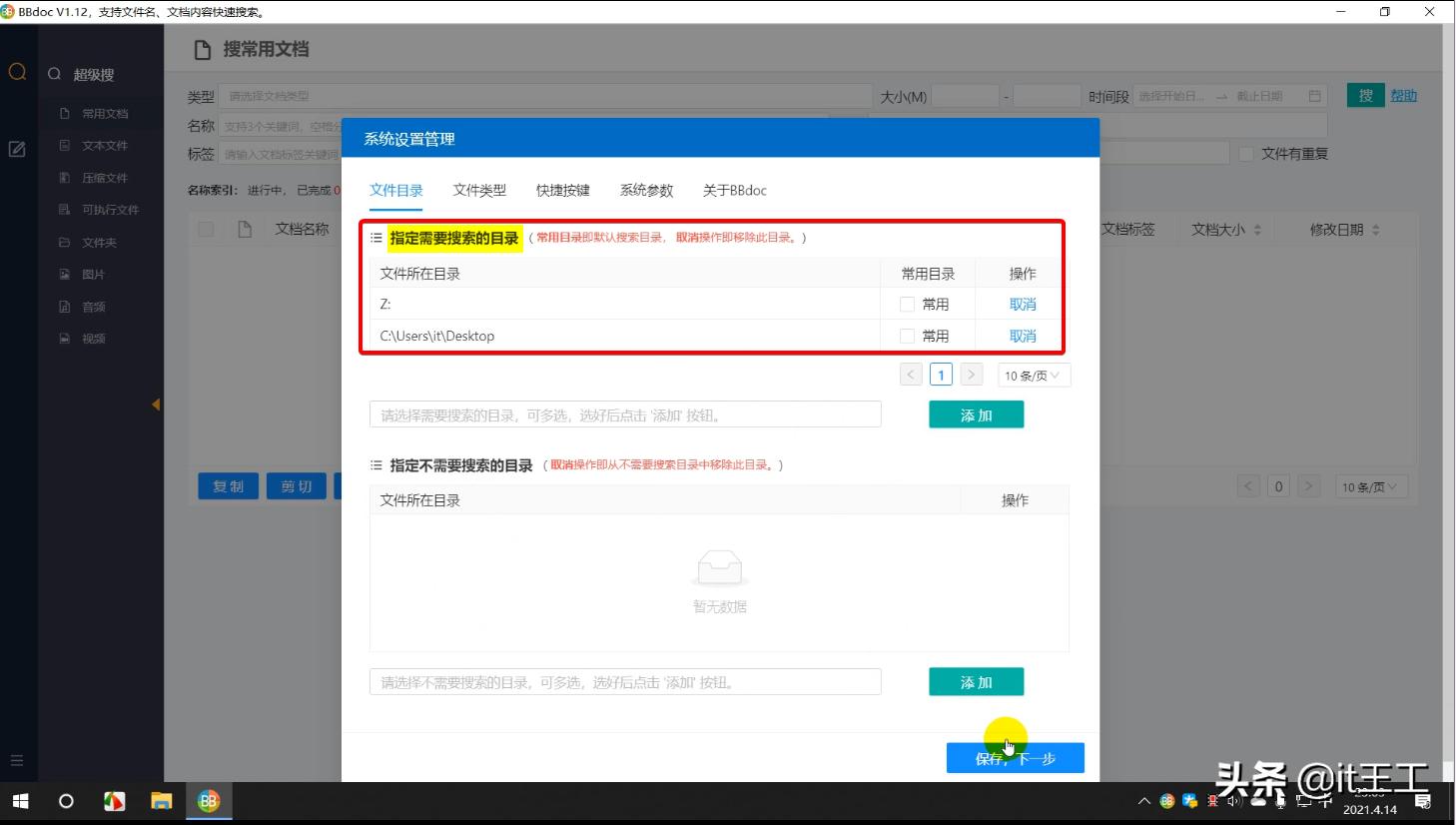Viewport: 1456px width, 825px height.
Task: Switch to the 文件类型 tab
Action: click(x=479, y=190)
